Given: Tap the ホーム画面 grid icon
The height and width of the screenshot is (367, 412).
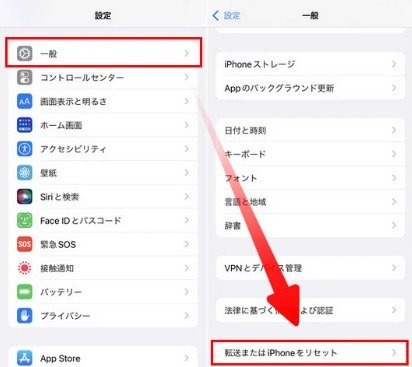Looking at the screenshot, I should [x=25, y=125].
